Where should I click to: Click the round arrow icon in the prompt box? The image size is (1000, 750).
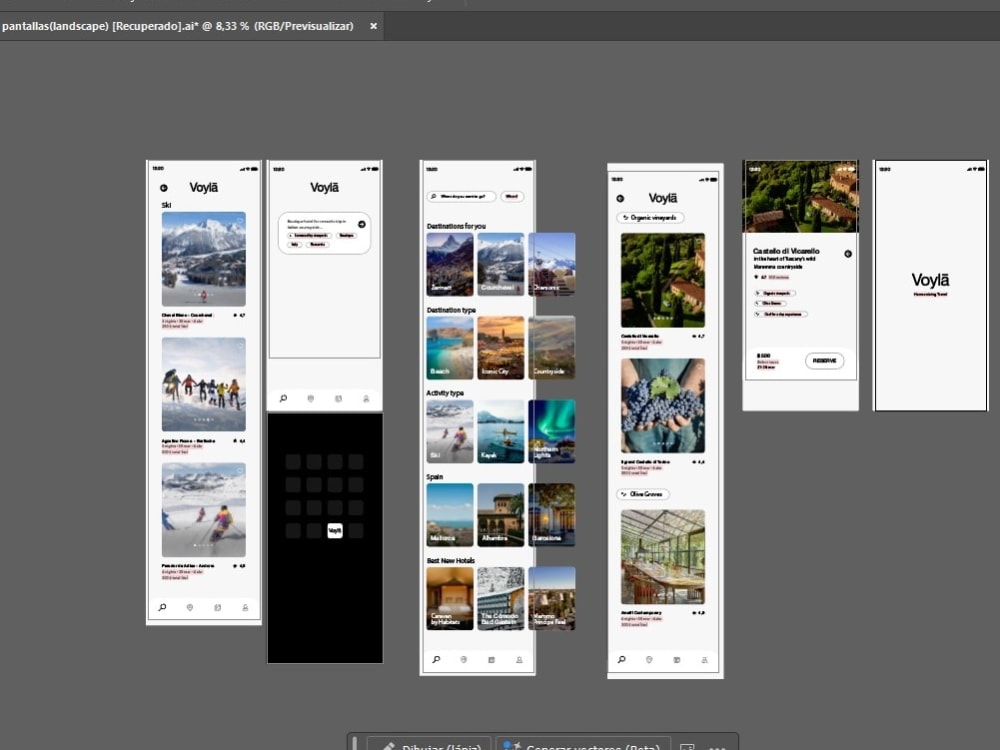[362, 224]
